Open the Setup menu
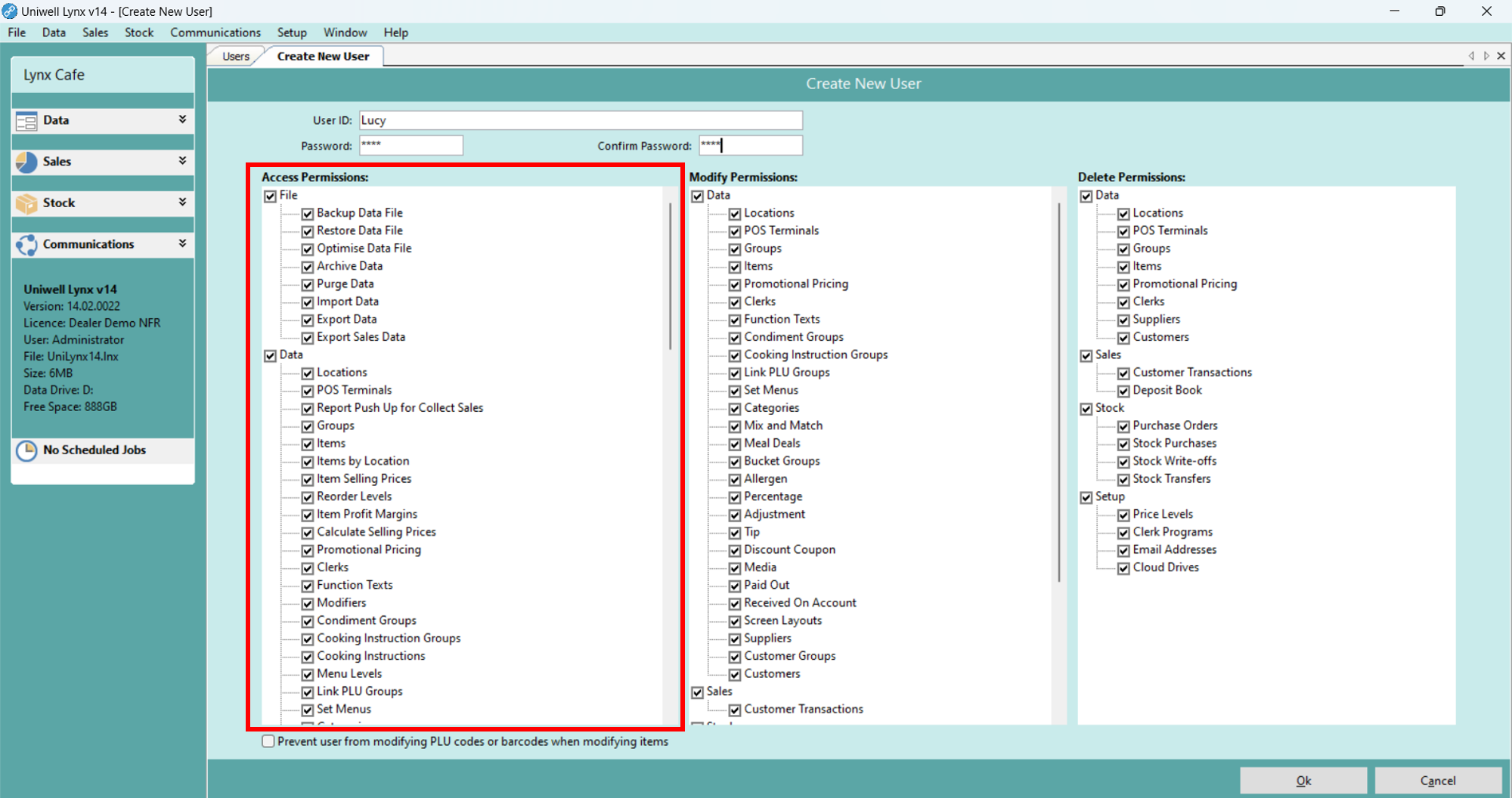 [x=292, y=32]
